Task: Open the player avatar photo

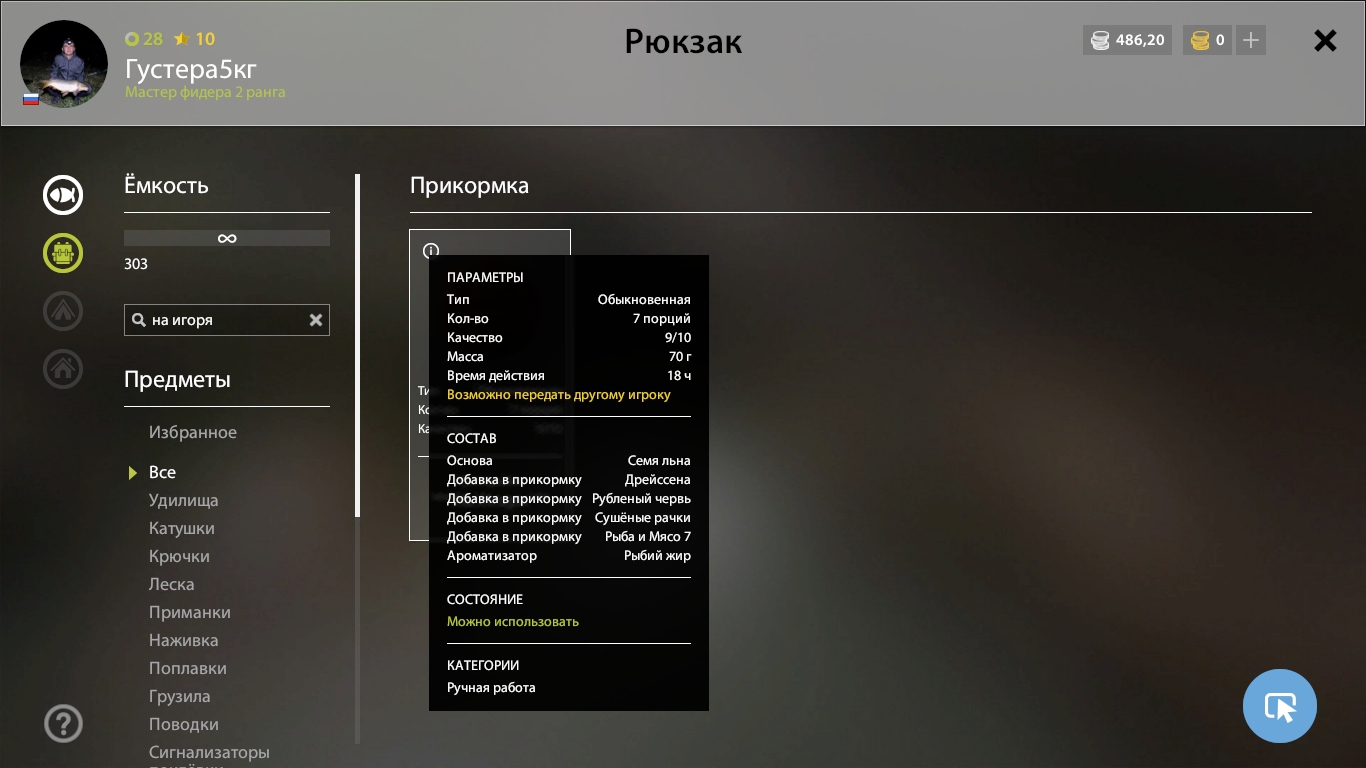Action: 64,64
